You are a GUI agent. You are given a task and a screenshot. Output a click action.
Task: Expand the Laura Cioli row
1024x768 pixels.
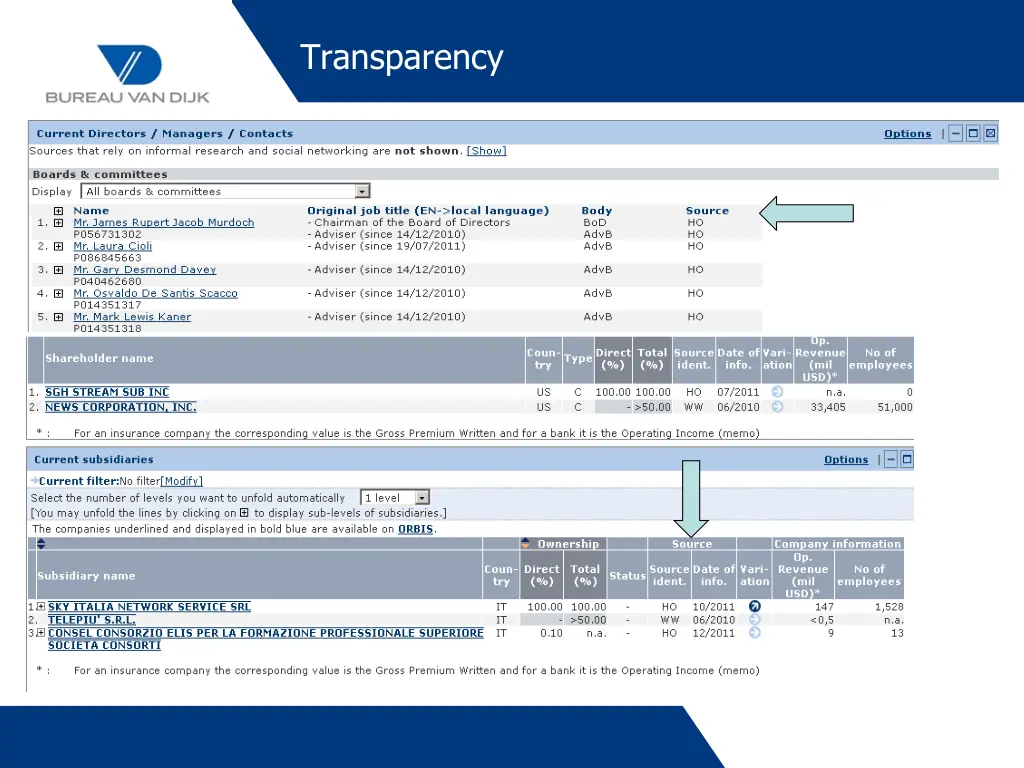(59, 246)
